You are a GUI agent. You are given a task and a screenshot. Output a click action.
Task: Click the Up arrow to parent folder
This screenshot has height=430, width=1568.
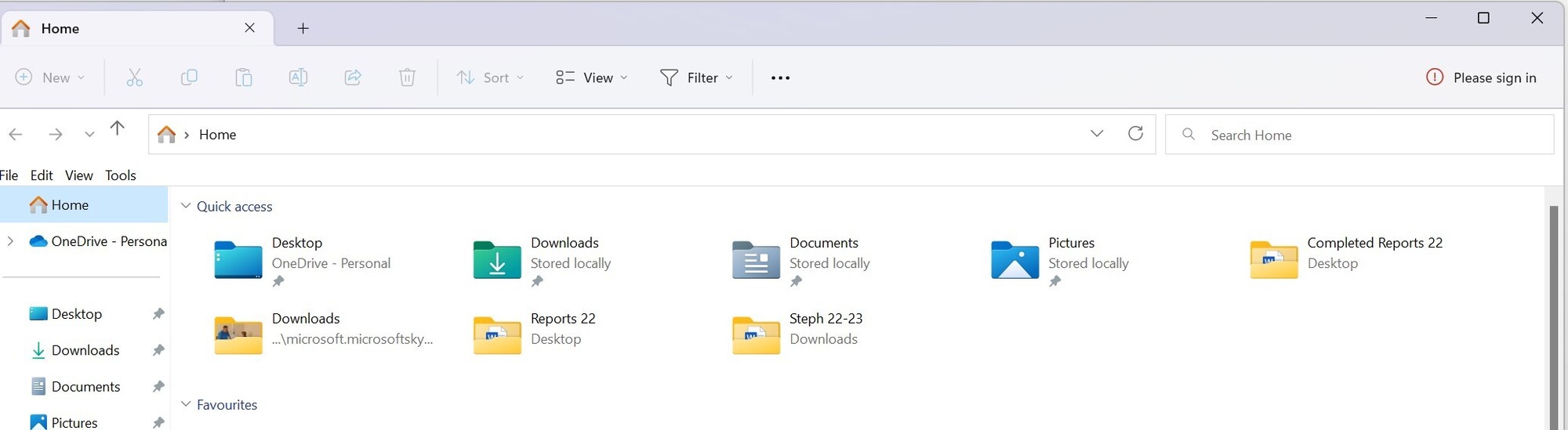(117, 128)
